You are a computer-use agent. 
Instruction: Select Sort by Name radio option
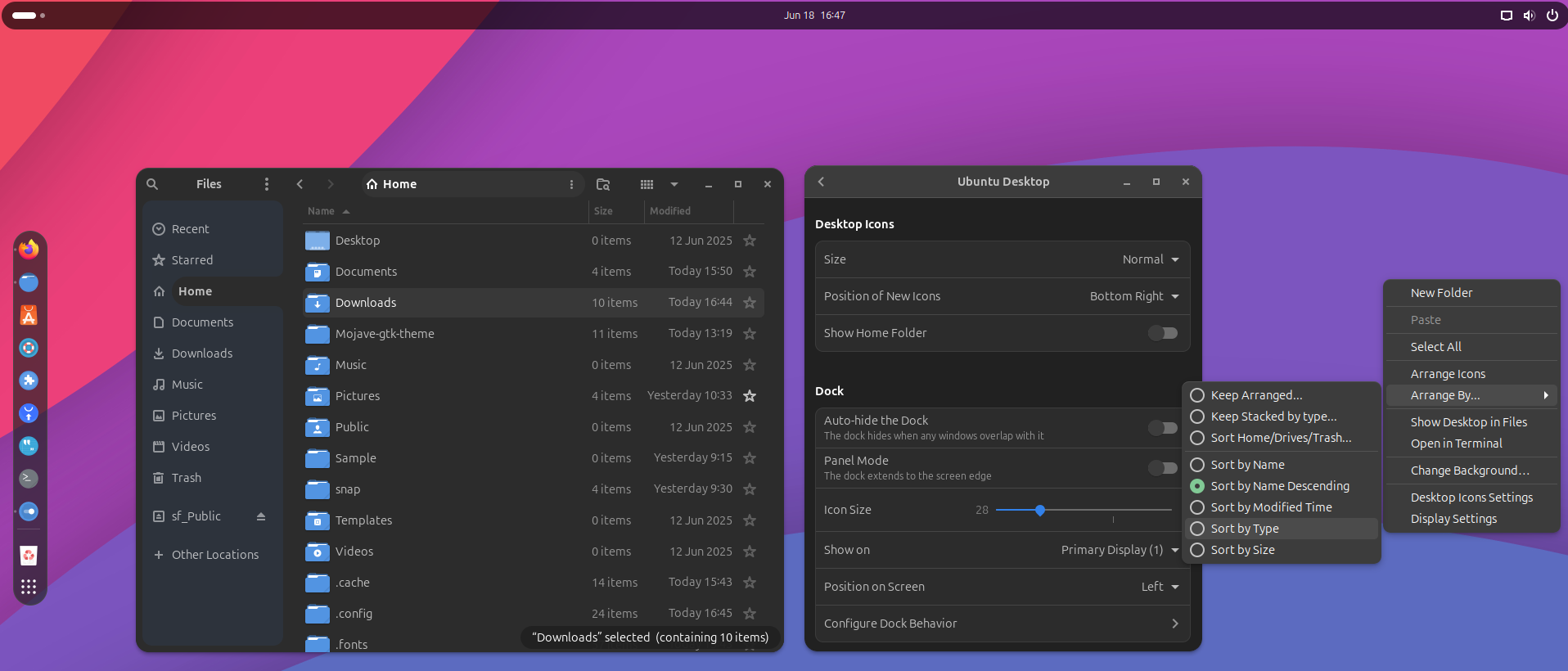coord(1282,465)
